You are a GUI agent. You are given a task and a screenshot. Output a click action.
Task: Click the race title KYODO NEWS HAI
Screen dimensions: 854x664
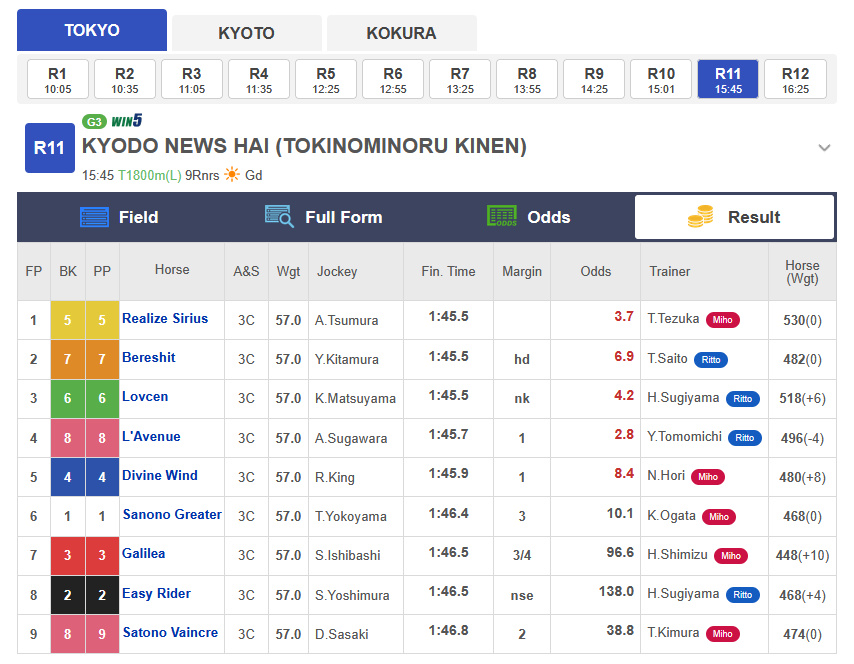pyautogui.click(x=304, y=147)
